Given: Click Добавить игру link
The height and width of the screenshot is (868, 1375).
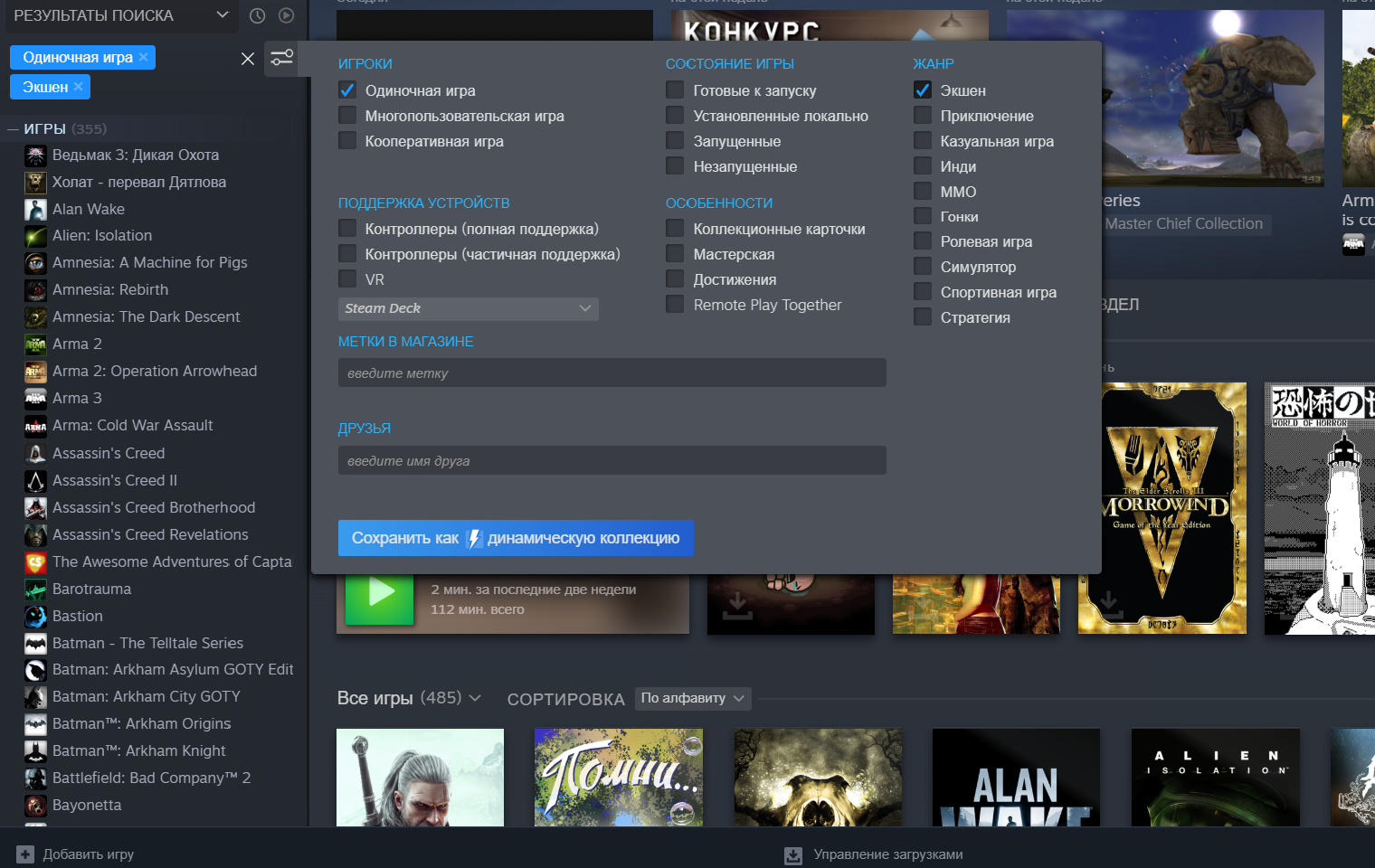Looking at the screenshot, I should click(x=89, y=854).
